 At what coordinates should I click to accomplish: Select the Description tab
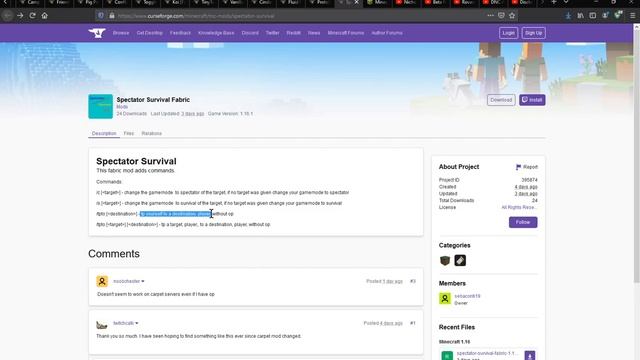click(104, 133)
